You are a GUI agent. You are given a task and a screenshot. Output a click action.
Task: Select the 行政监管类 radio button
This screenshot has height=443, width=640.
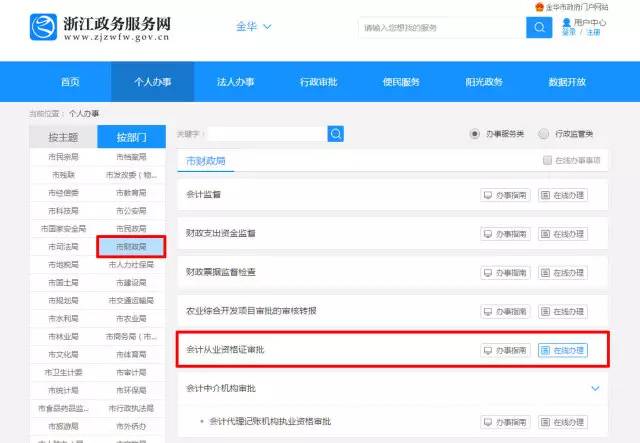click(543, 134)
